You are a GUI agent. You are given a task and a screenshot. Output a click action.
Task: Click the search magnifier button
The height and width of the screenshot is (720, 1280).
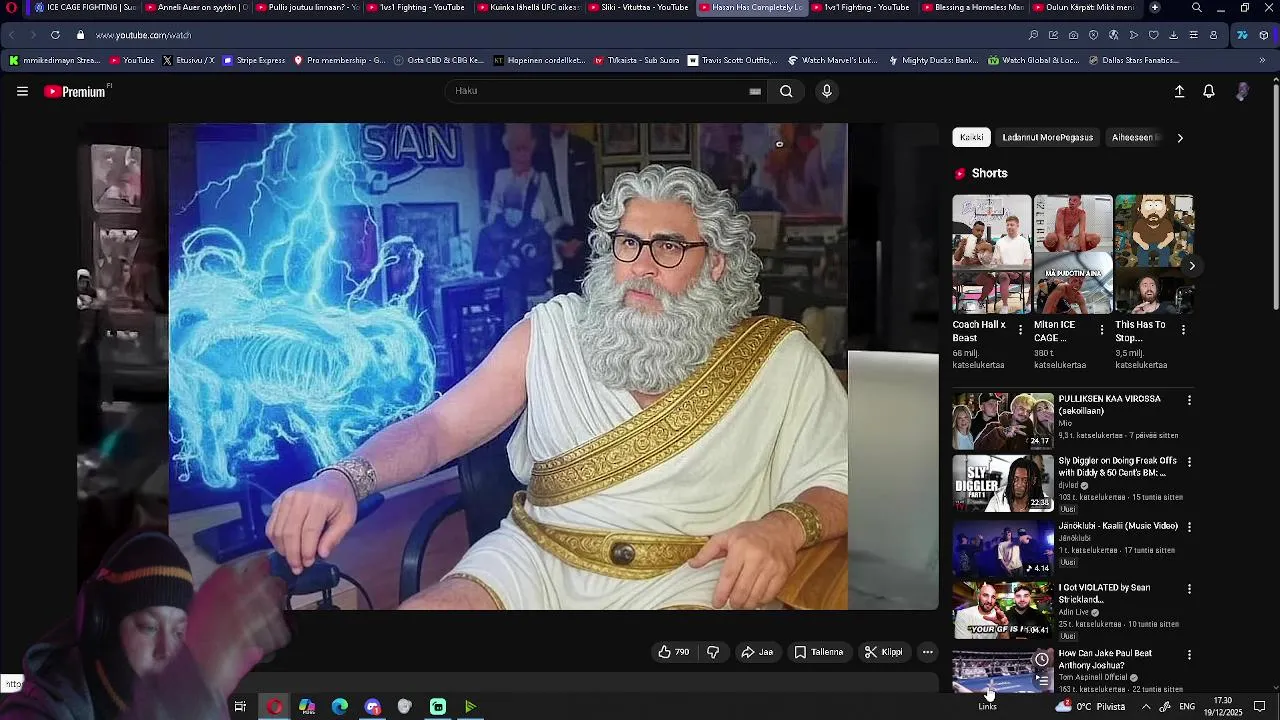[x=786, y=91]
